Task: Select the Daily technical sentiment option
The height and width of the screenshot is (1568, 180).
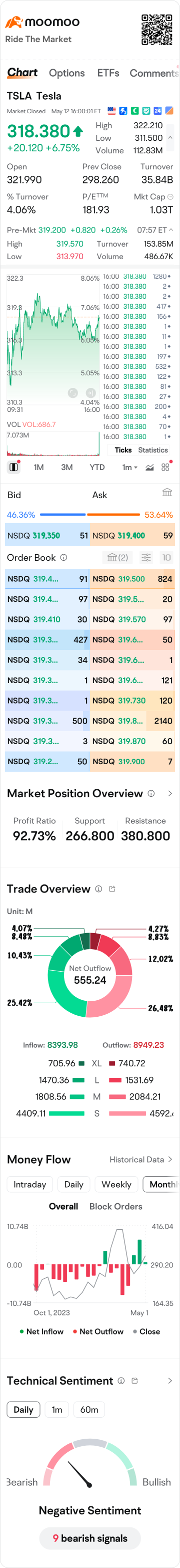Action: tap(23, 1410)
